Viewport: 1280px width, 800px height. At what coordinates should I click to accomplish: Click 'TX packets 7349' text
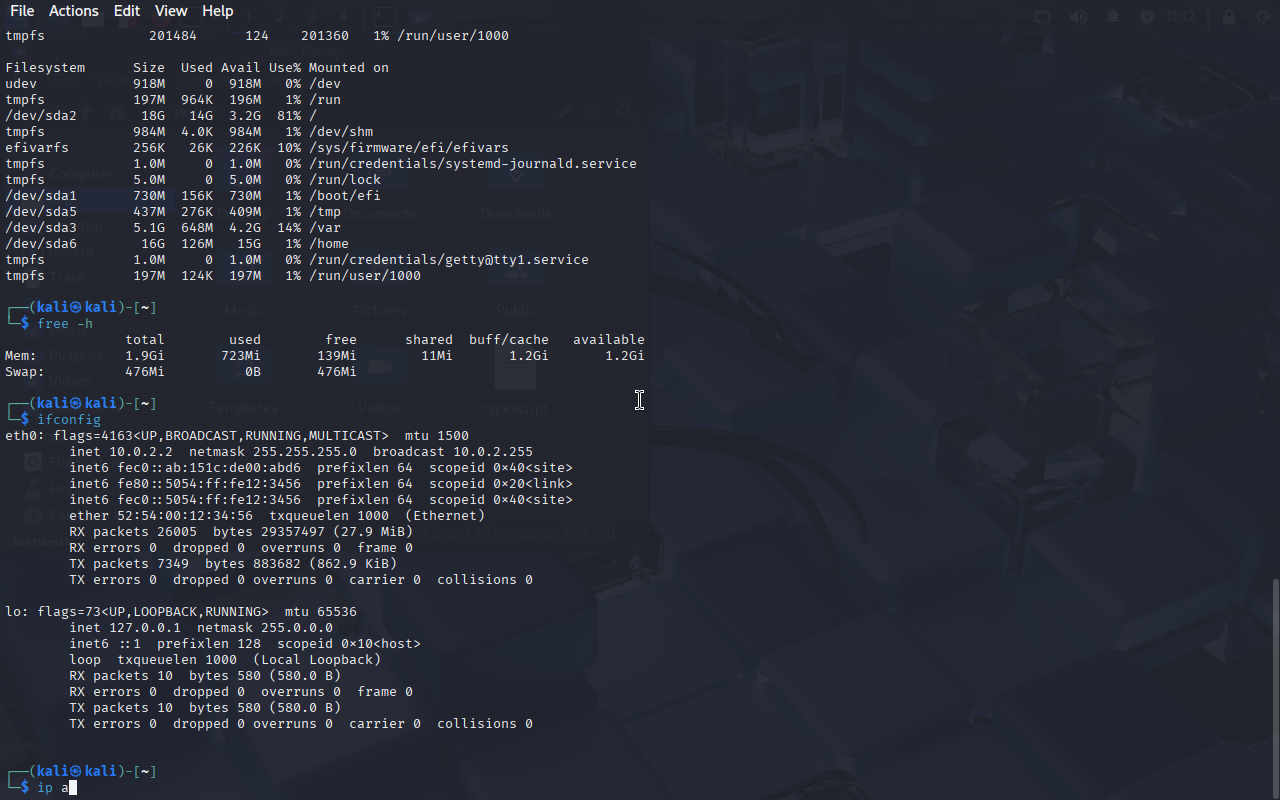(129, 564)
